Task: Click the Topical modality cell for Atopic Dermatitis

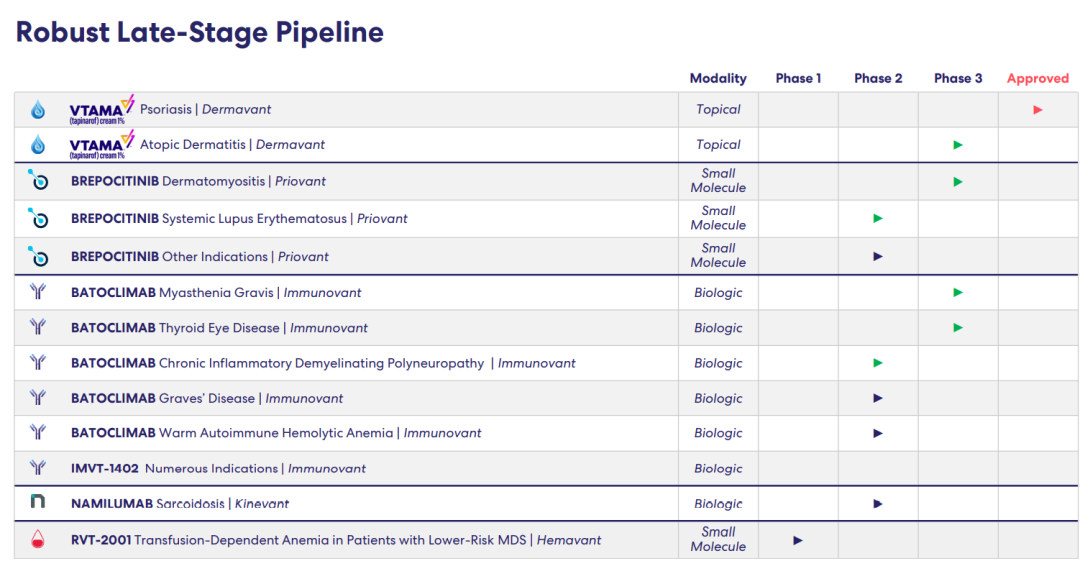Action: [x=718, y=145]
